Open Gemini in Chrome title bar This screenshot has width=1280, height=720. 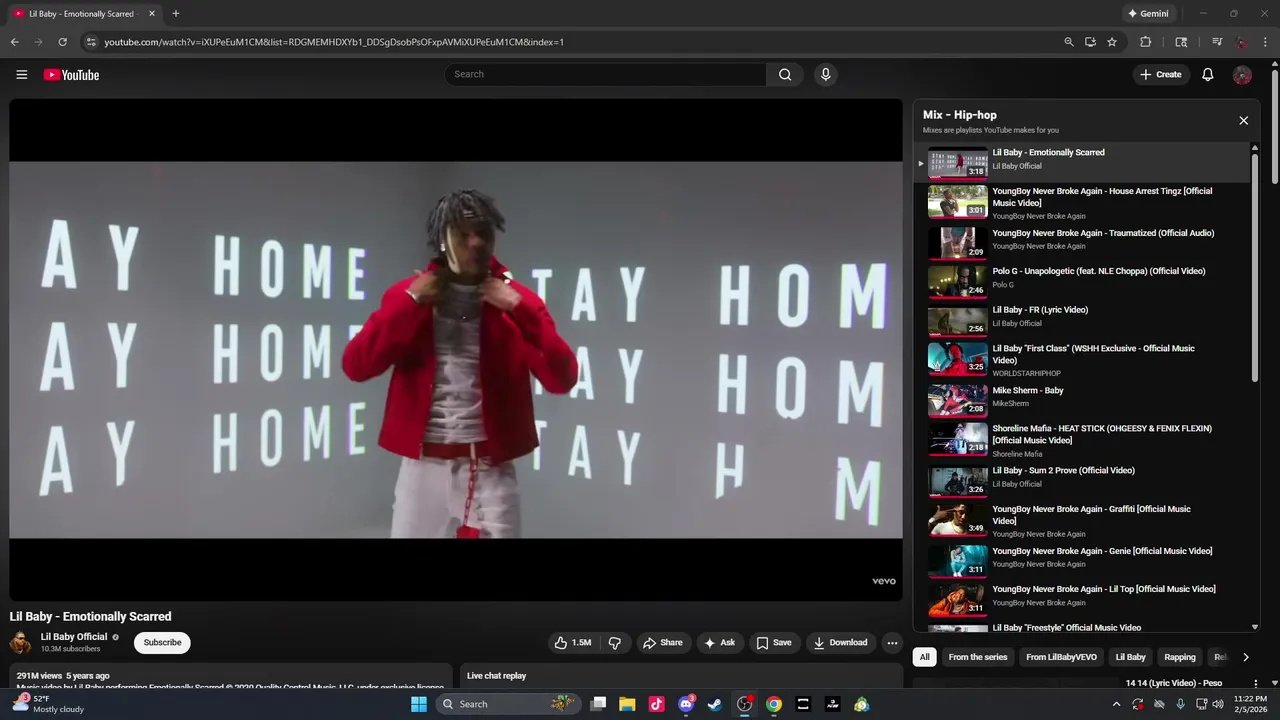pyautogui.click(x=1148, y=14)
